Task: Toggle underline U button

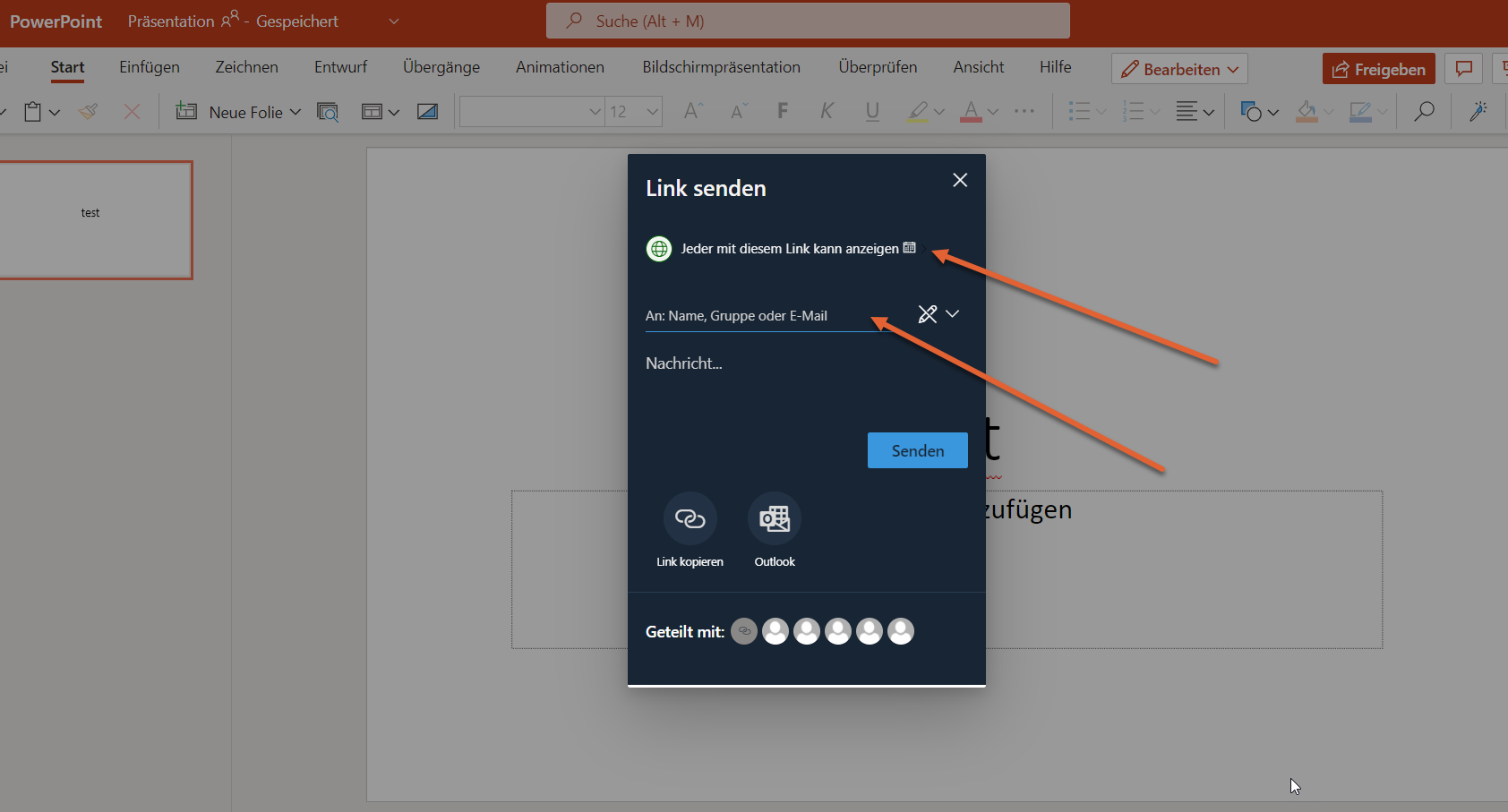Action: (872, 111)
